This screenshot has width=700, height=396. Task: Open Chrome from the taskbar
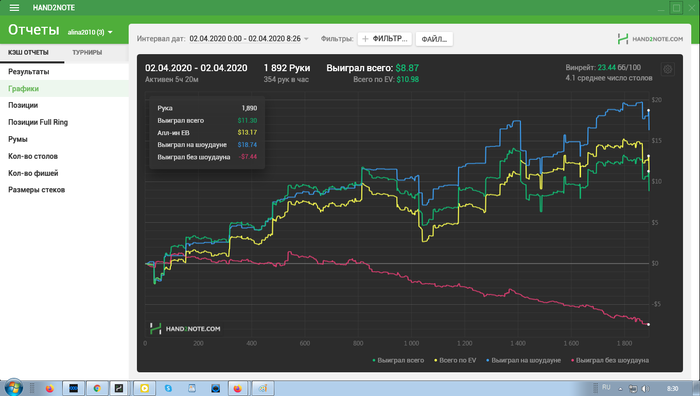point(97,388)
